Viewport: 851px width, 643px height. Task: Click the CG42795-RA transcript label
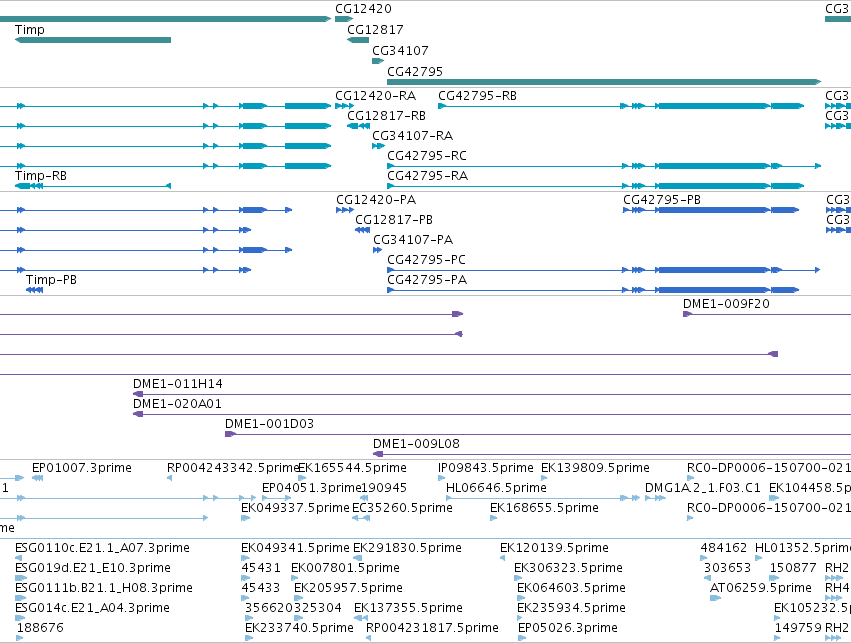click(427, 176)
